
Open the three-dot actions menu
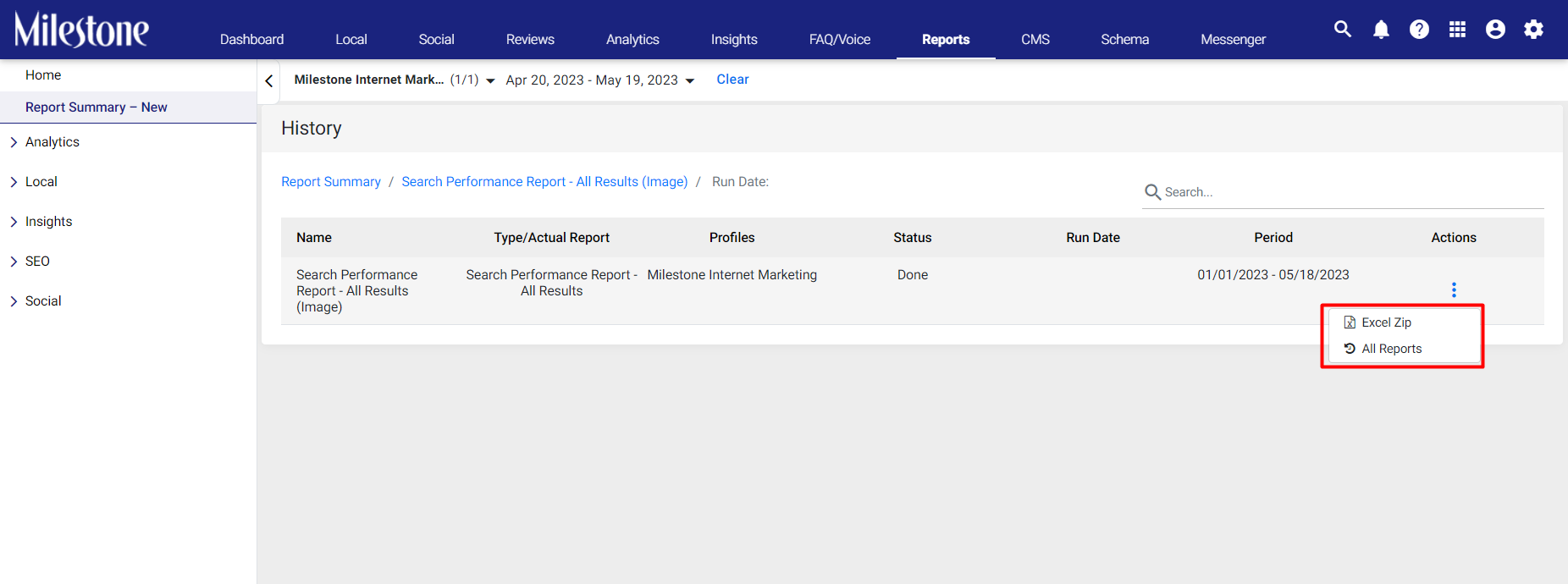point(1454,290)
